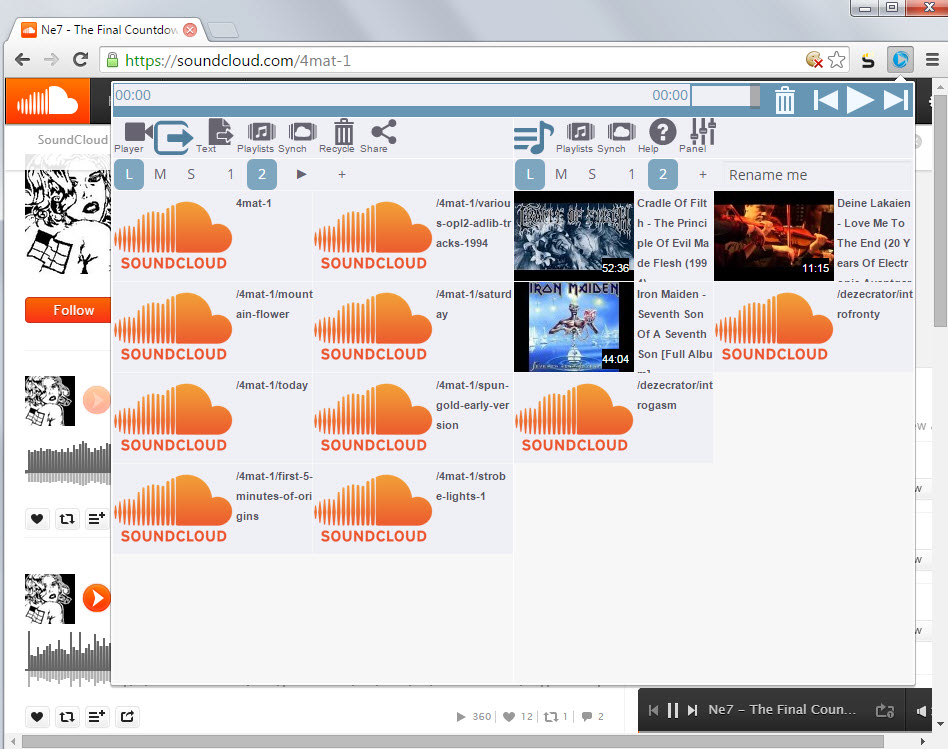Skip to next track in extension player
The width and height of the screenshot is (948, 749).
[895, 99]
